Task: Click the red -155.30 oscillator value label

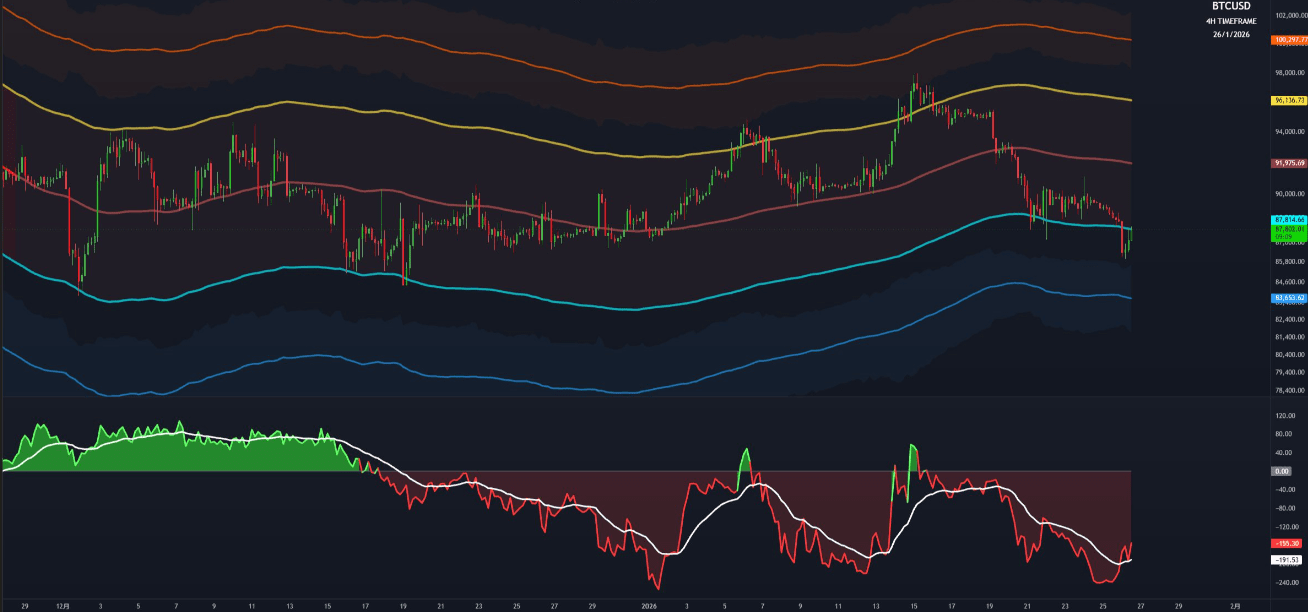Action: click(x=1284, y=543)
